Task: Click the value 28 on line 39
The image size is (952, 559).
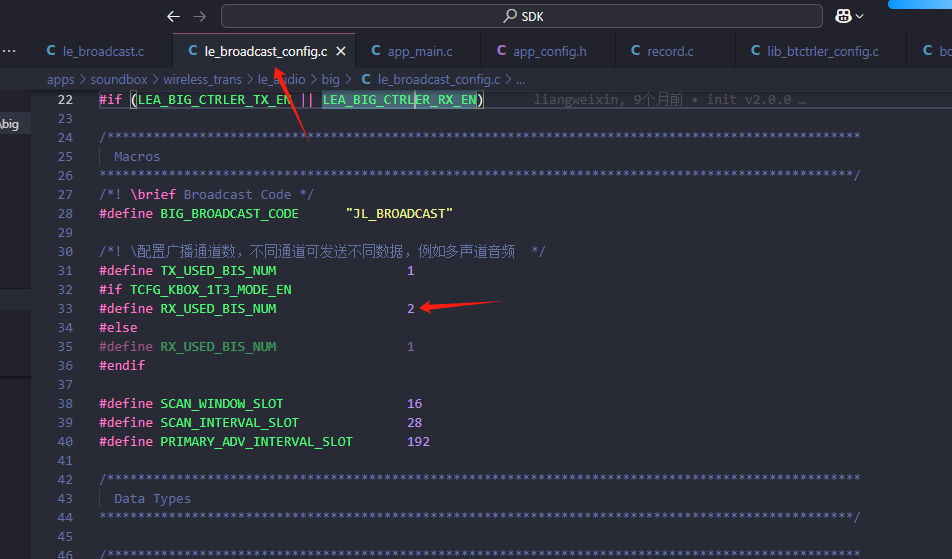Action: (414, 422)
